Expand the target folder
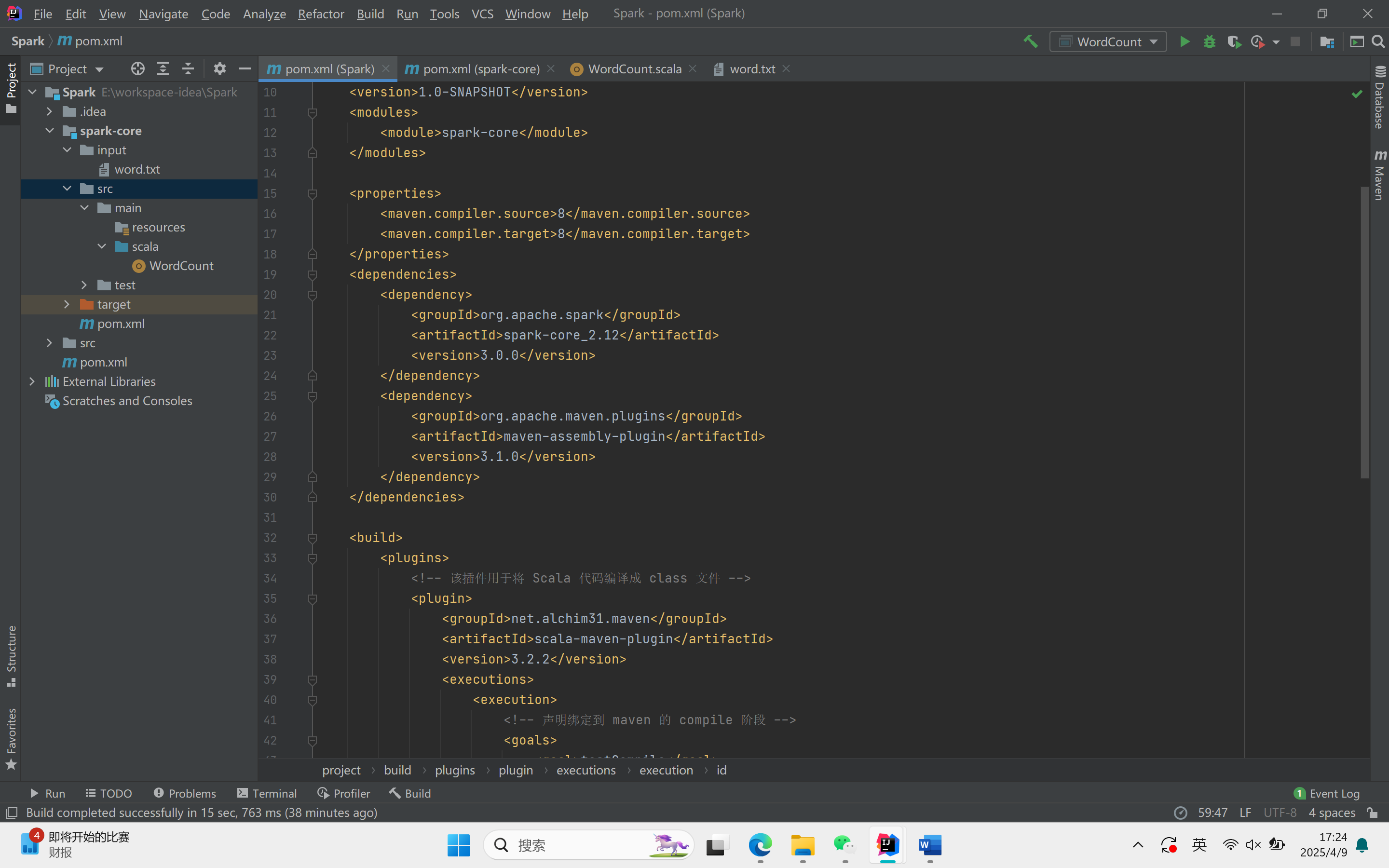Image resolution: width=1389 pixels, height=868 pixels. pos(67,304)
